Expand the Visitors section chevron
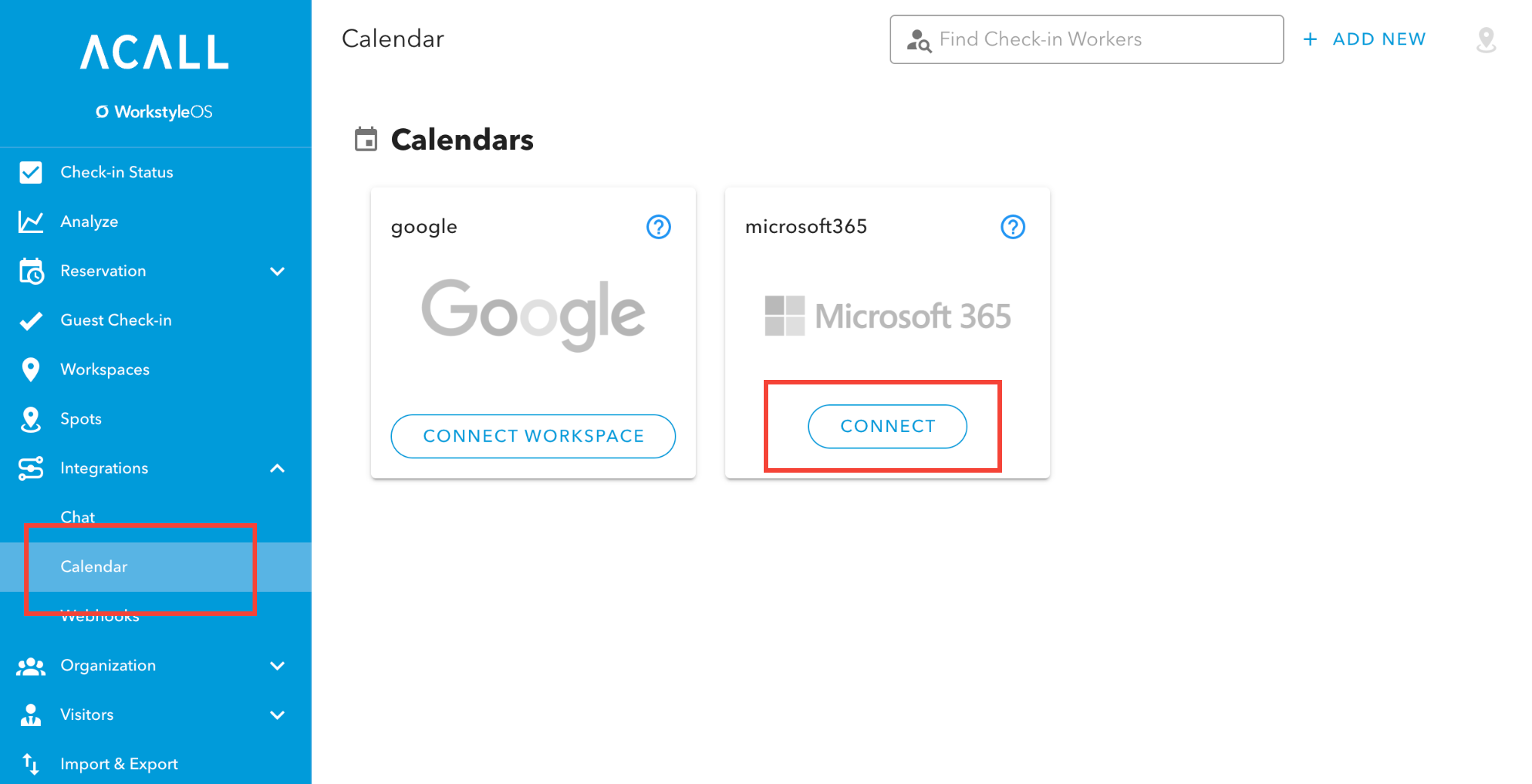Image resolution: width=1532 pixels, height=784 pixels. click(277, 715)
